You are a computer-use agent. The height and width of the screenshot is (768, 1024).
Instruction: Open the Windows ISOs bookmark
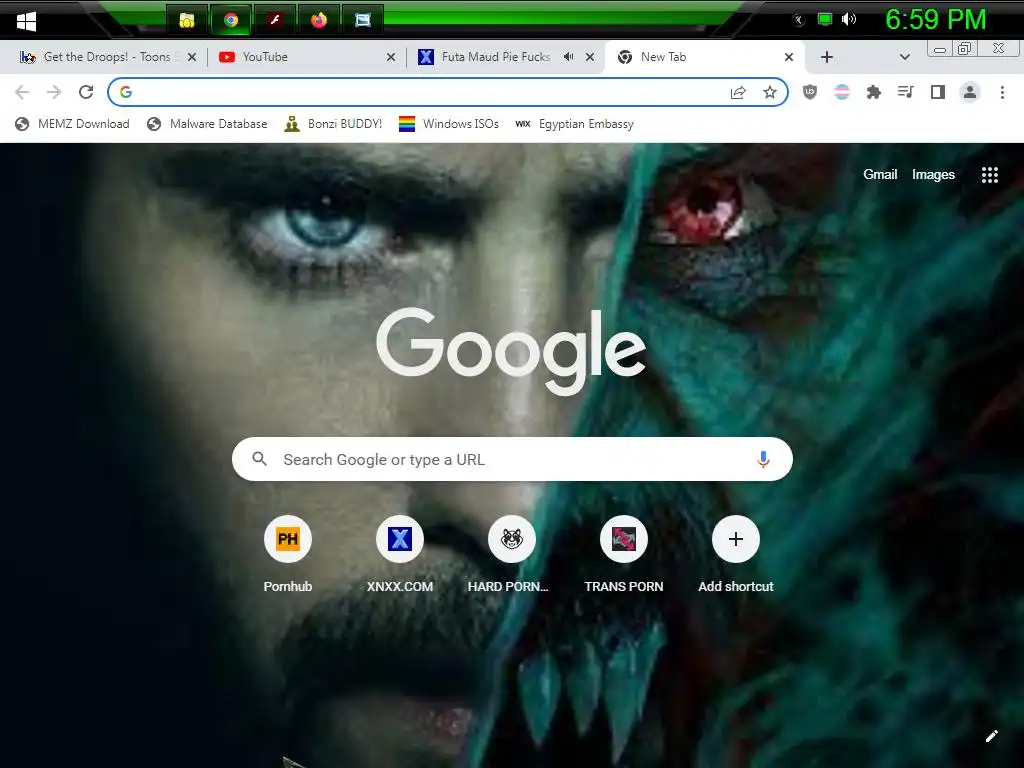(x=449, y=124)
